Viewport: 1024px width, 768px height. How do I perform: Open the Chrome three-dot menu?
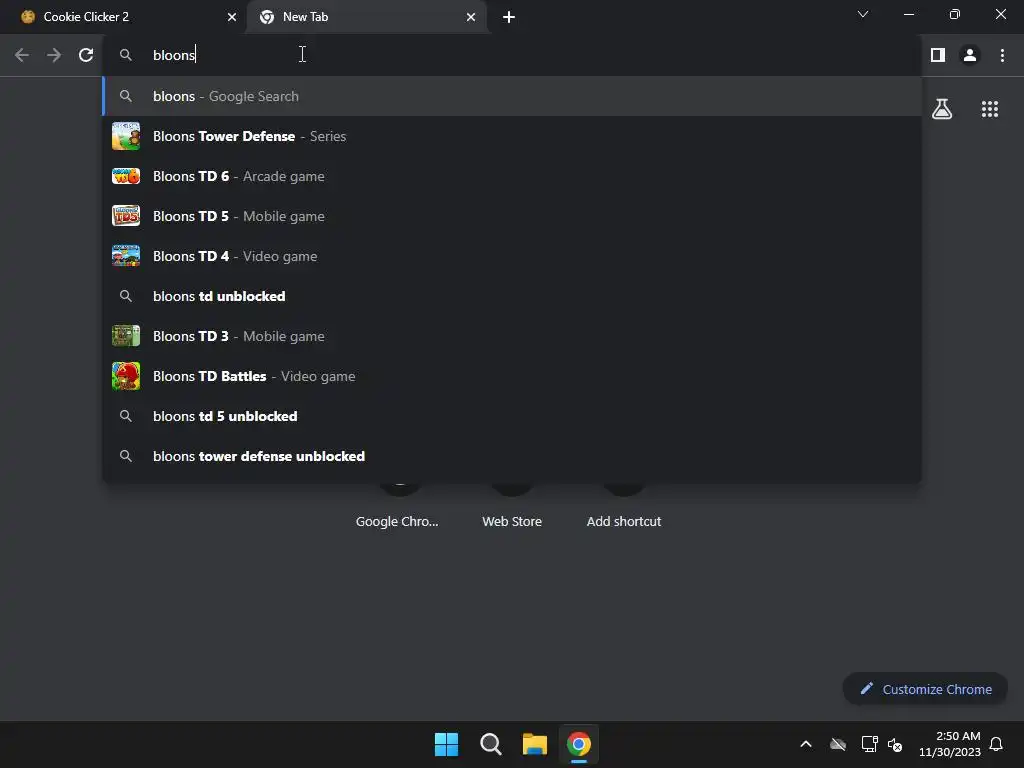(1002, 55)
